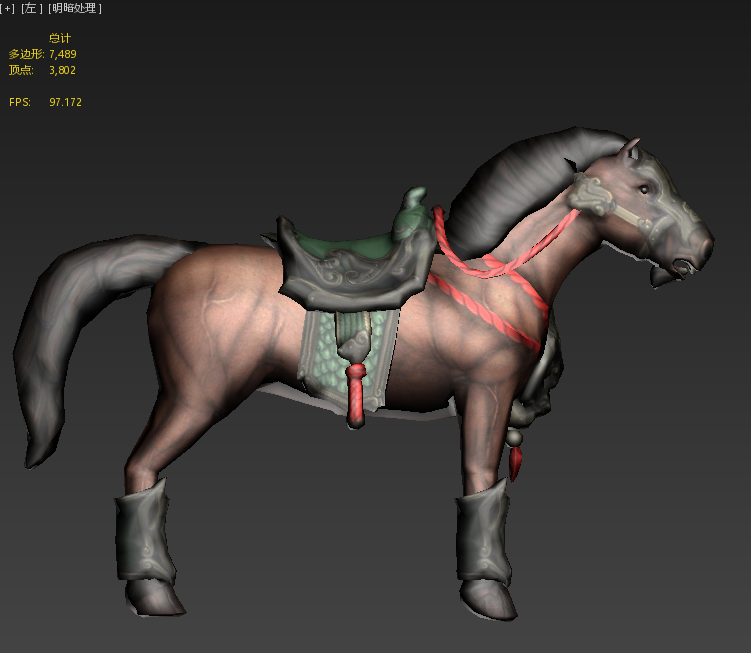This screenshot has height=653, width=751.
Task: Select the FPS value 97.172
Action: pos(65,102)
